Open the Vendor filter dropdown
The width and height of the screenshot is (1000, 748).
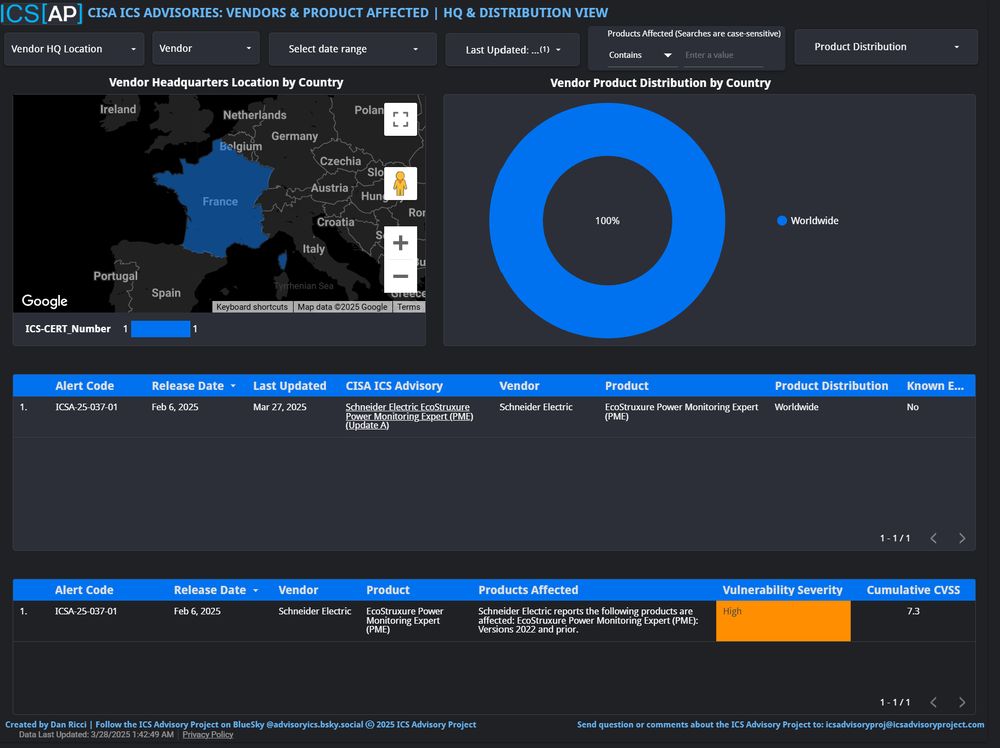point(206,48)
